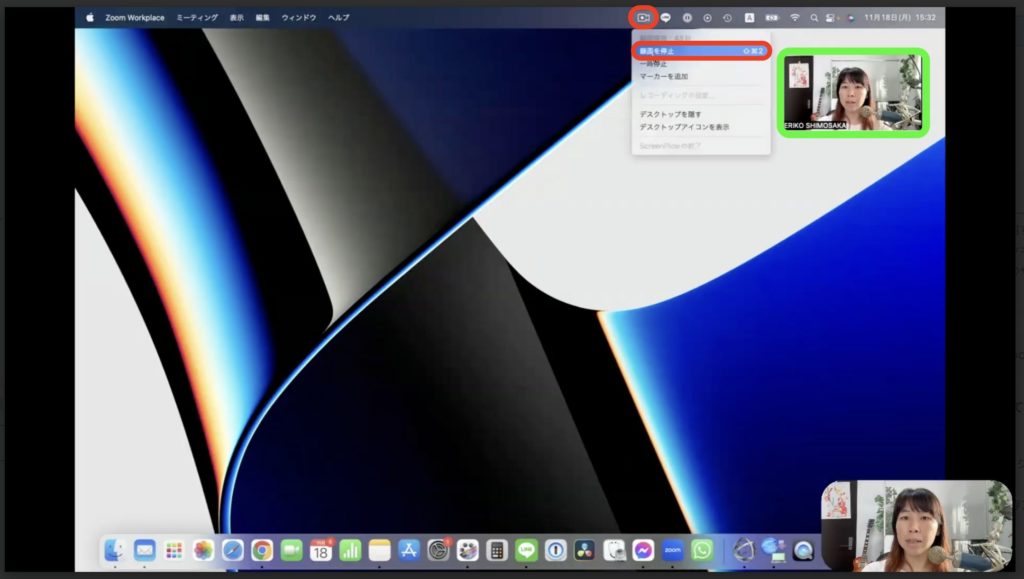The width and height of the screenshot is (1024, 579).
Task: Open the ウィンドウ menu in menu bar
Action: 300,17
